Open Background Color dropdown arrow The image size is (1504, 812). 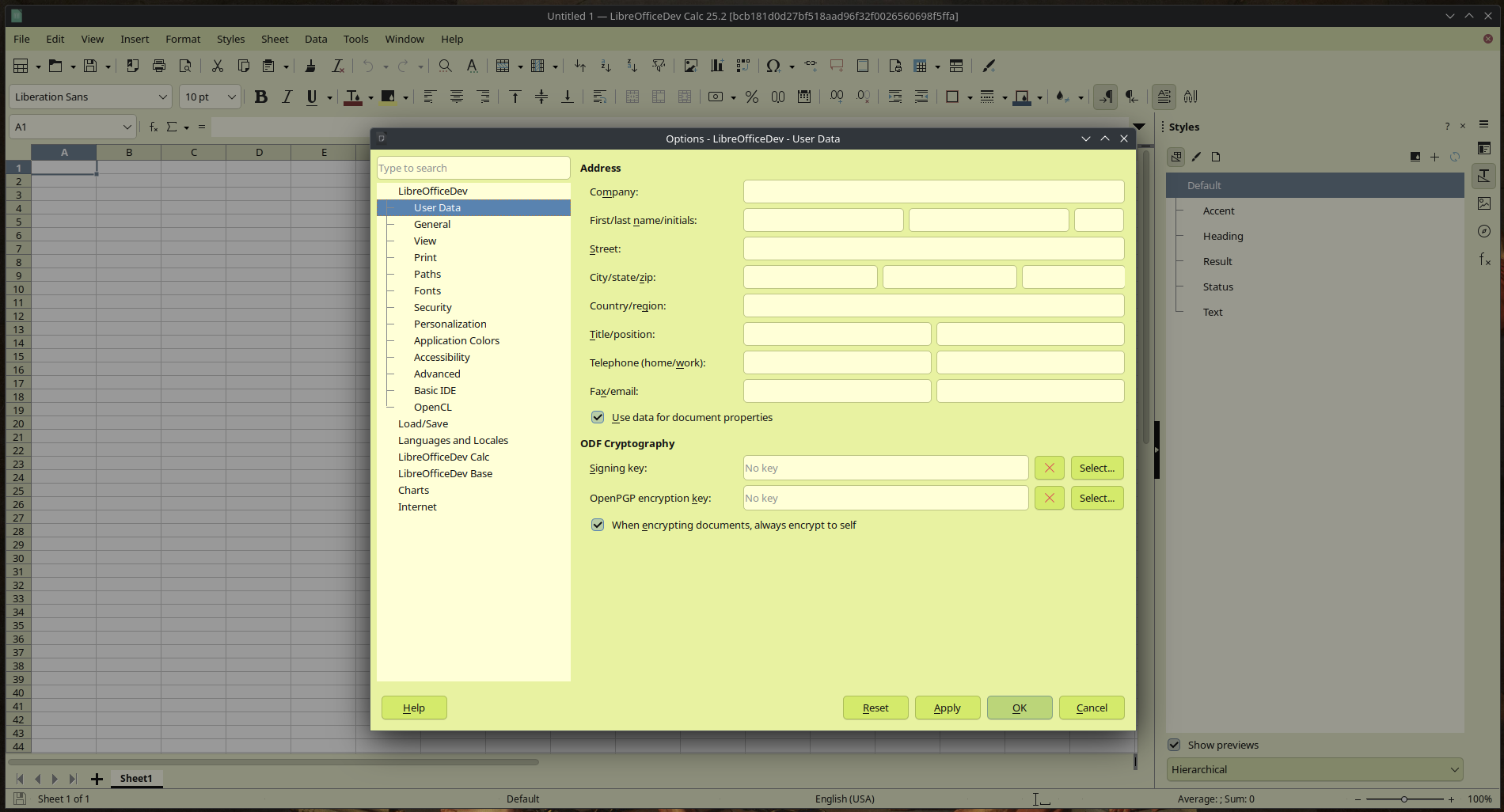point(405,97)
